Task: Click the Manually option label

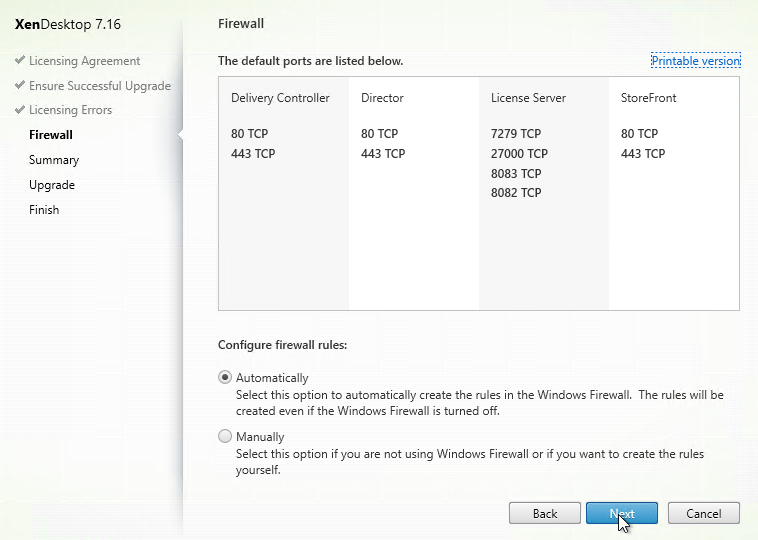Action: point(260,437)
